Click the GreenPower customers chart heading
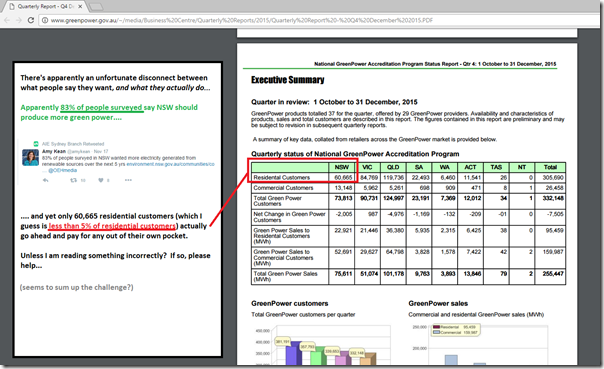604x369 pixels. pos(290,304)
